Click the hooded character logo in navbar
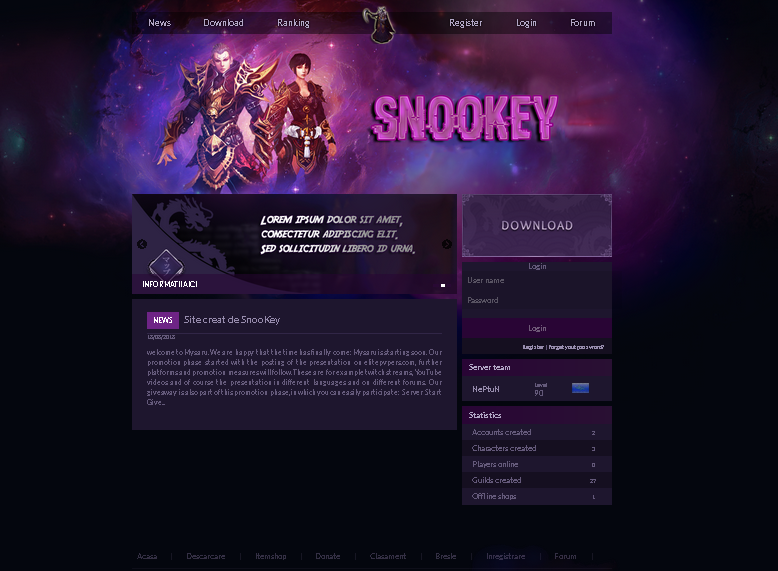778x571 pixels. point(380,24)
